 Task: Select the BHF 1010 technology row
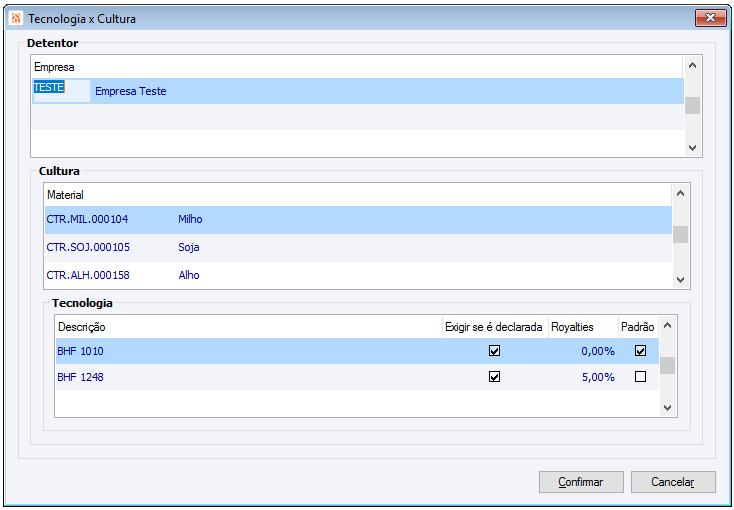[357, 351]
